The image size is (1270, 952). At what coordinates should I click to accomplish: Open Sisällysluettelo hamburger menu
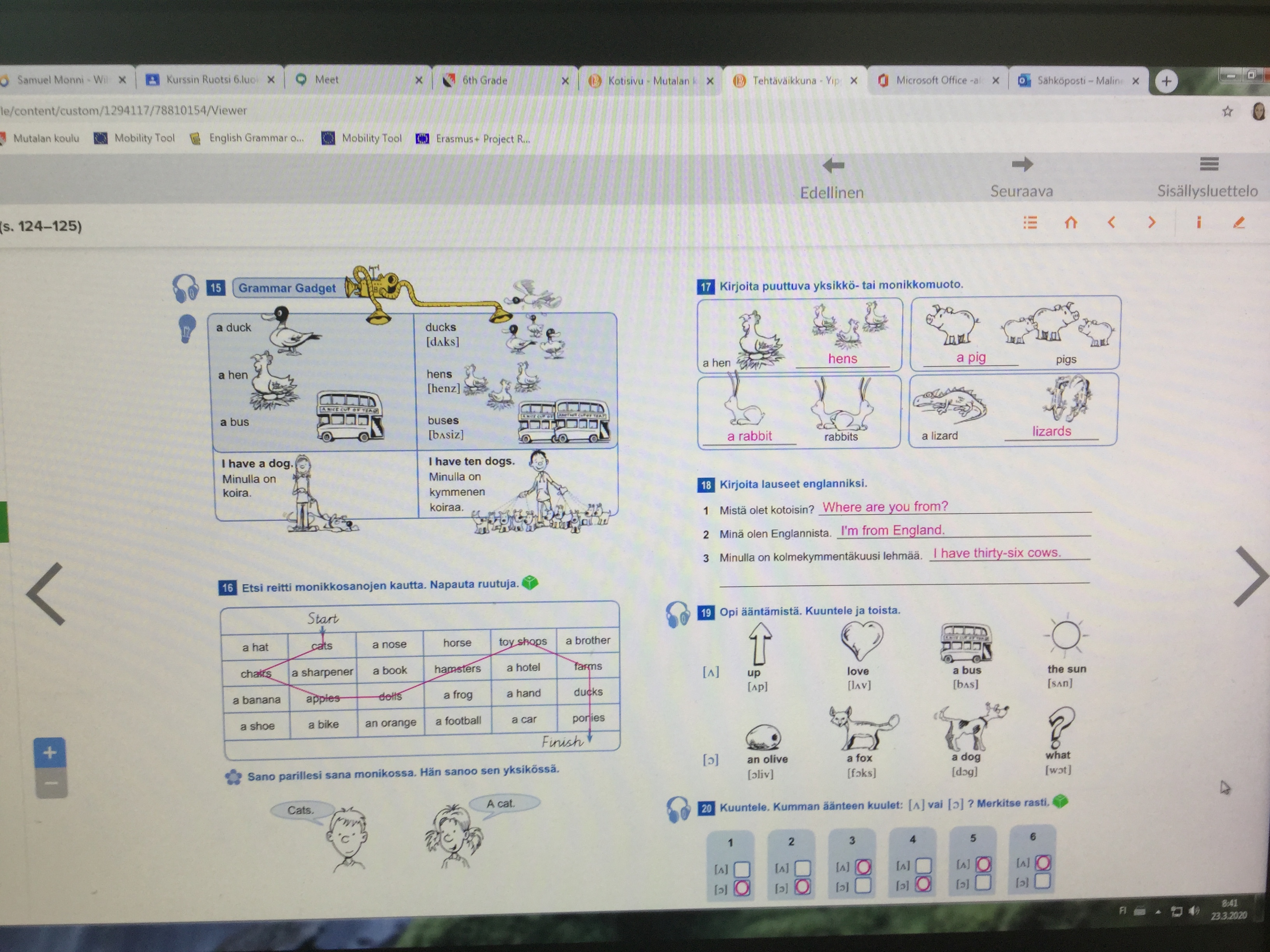[1209, 164]
